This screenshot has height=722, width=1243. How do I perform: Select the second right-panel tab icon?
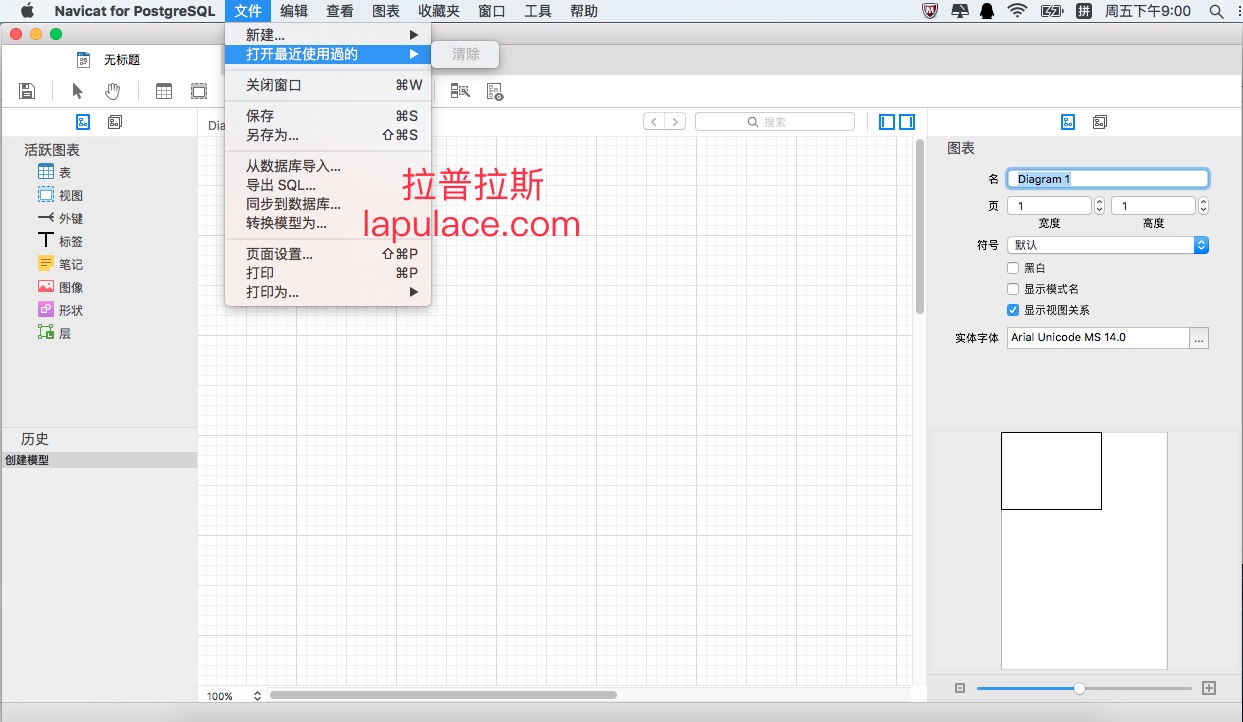point(1100,122)
